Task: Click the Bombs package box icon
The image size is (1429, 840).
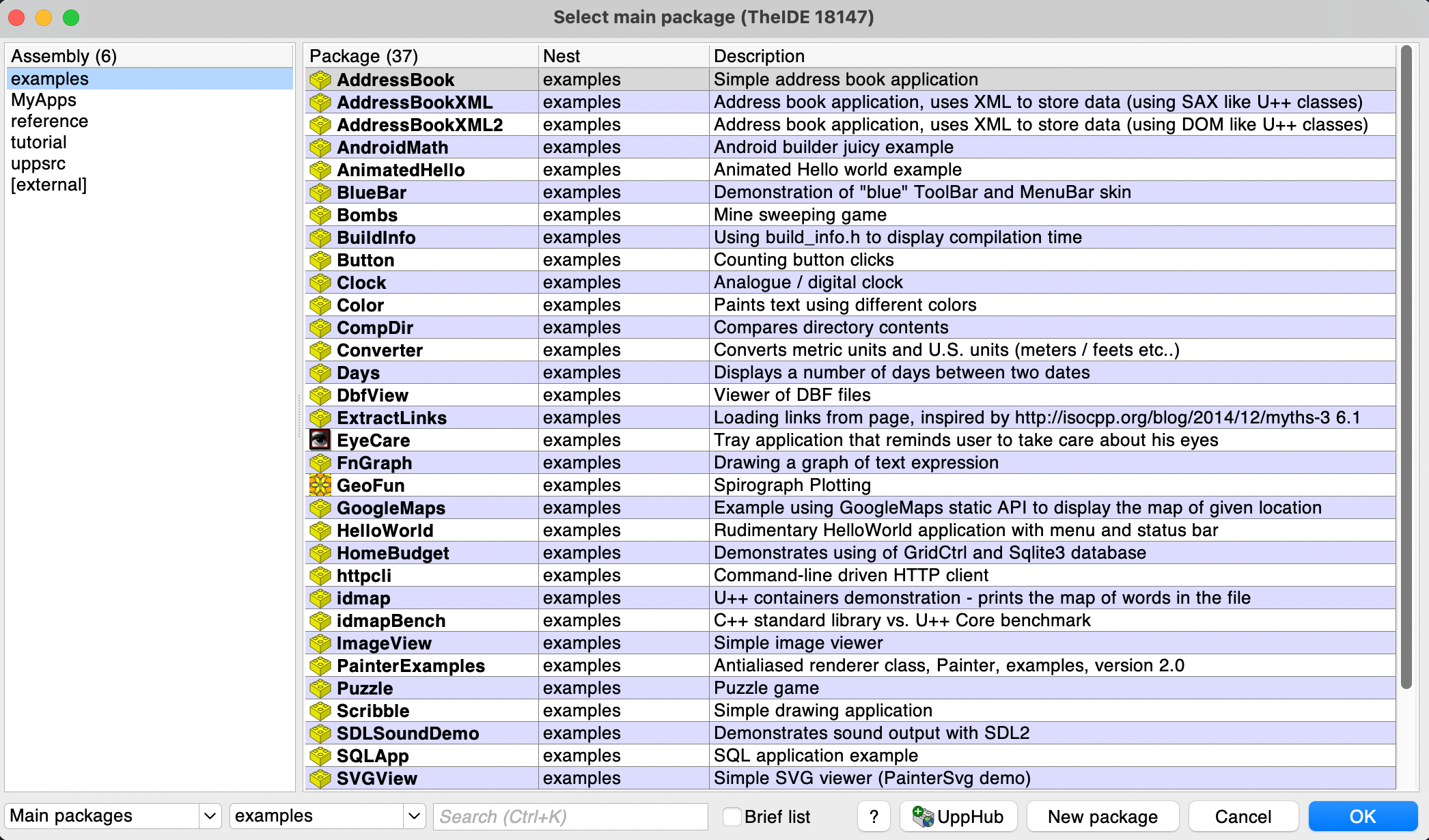Action: 320,215
